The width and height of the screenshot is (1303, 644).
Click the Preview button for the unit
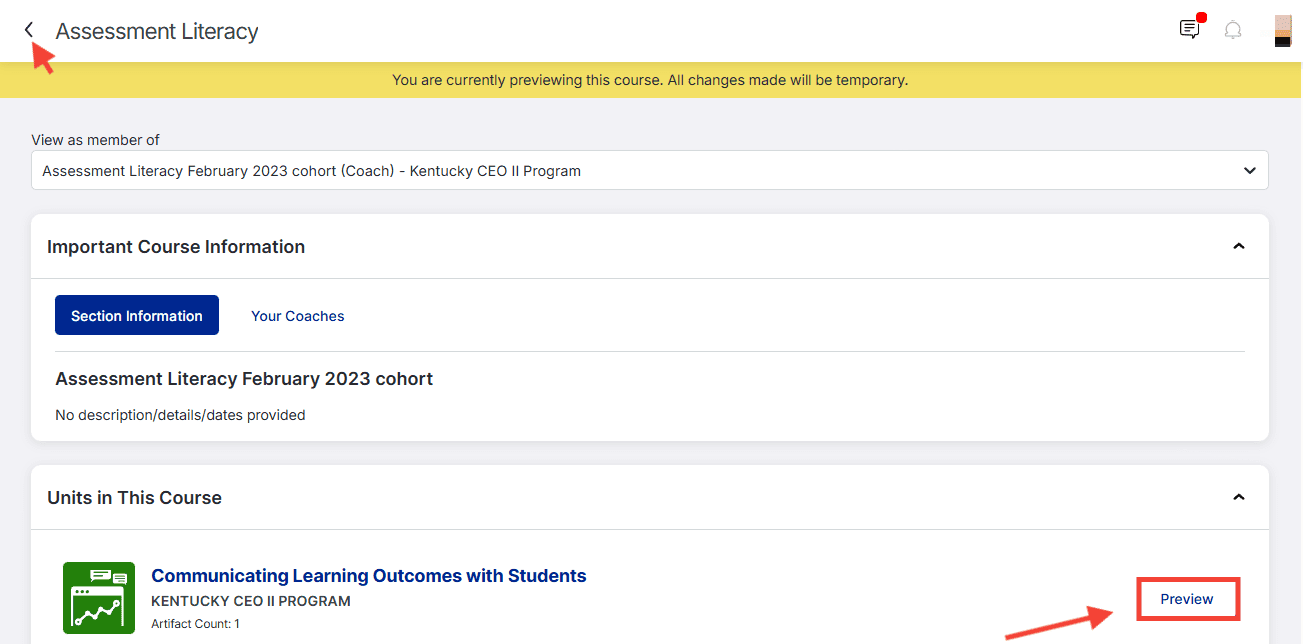click(1187, 599)
